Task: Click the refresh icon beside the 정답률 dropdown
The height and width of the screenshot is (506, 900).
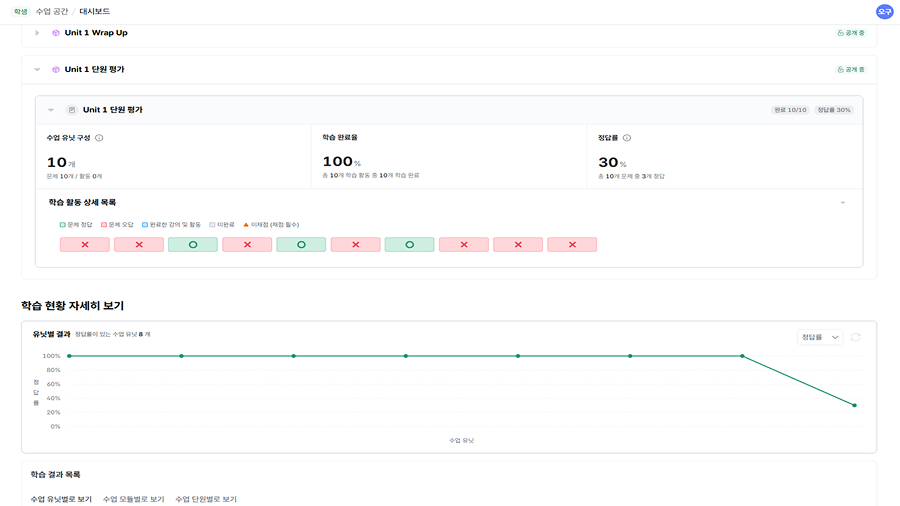Action: click(855, 337)
